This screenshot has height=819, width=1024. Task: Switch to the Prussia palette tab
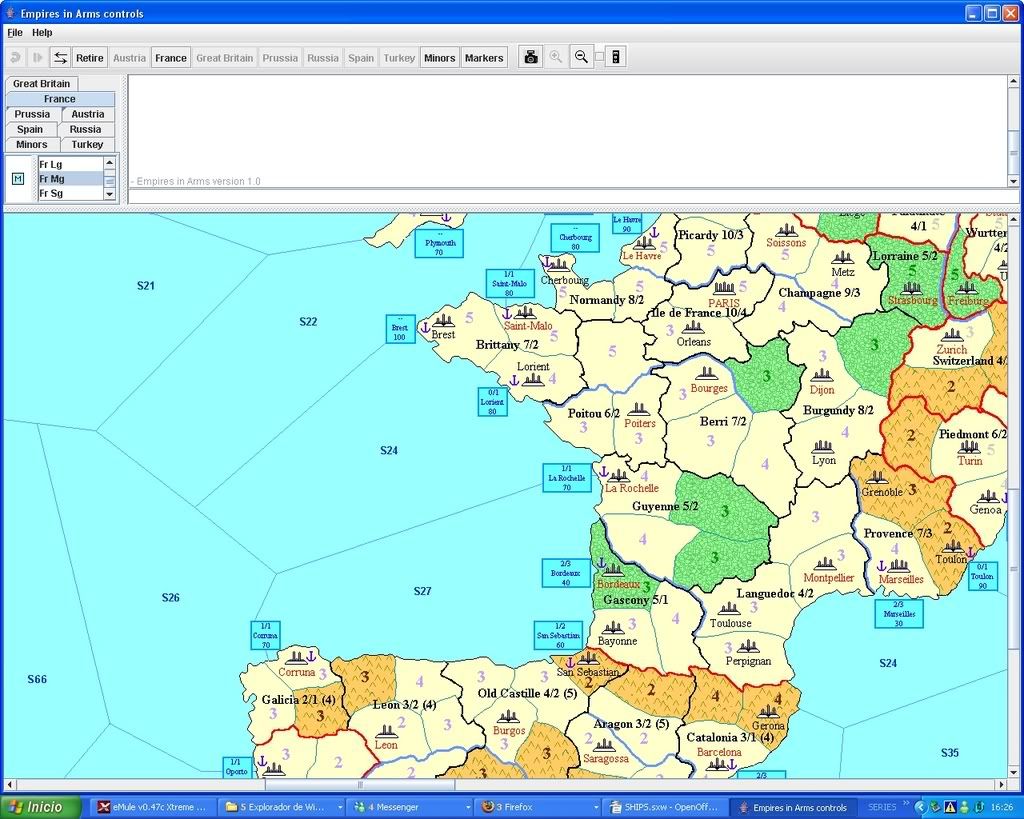coord(32,114)
